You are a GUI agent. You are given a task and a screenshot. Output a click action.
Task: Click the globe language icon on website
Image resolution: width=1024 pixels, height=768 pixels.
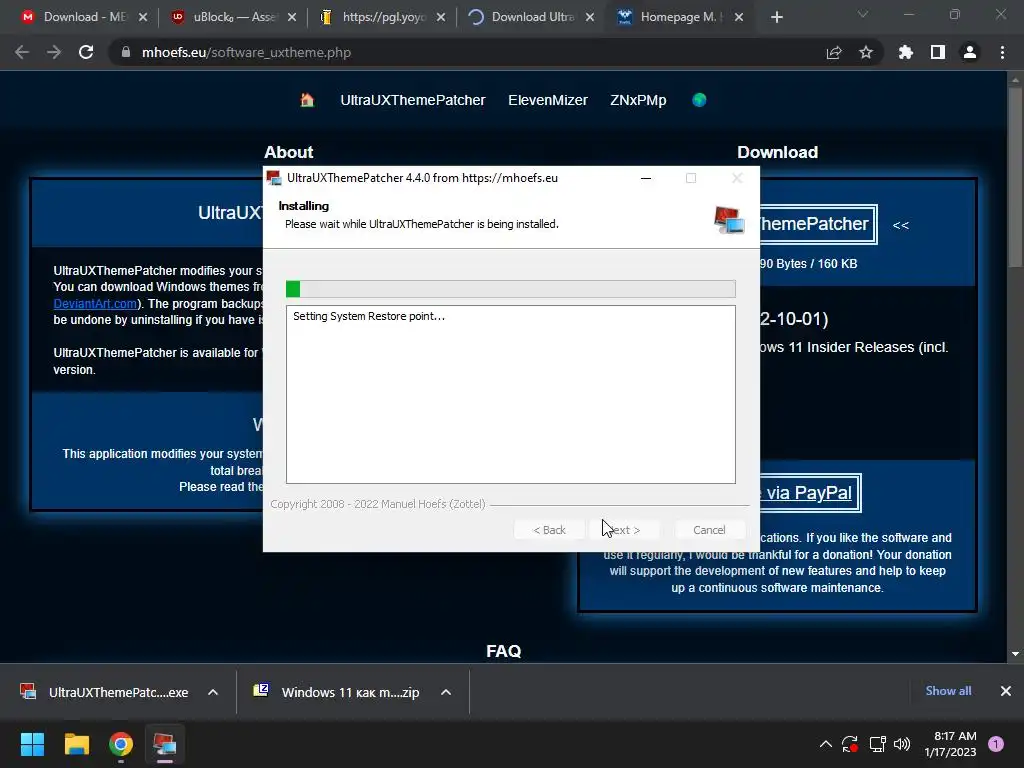(x=699, y=100)
